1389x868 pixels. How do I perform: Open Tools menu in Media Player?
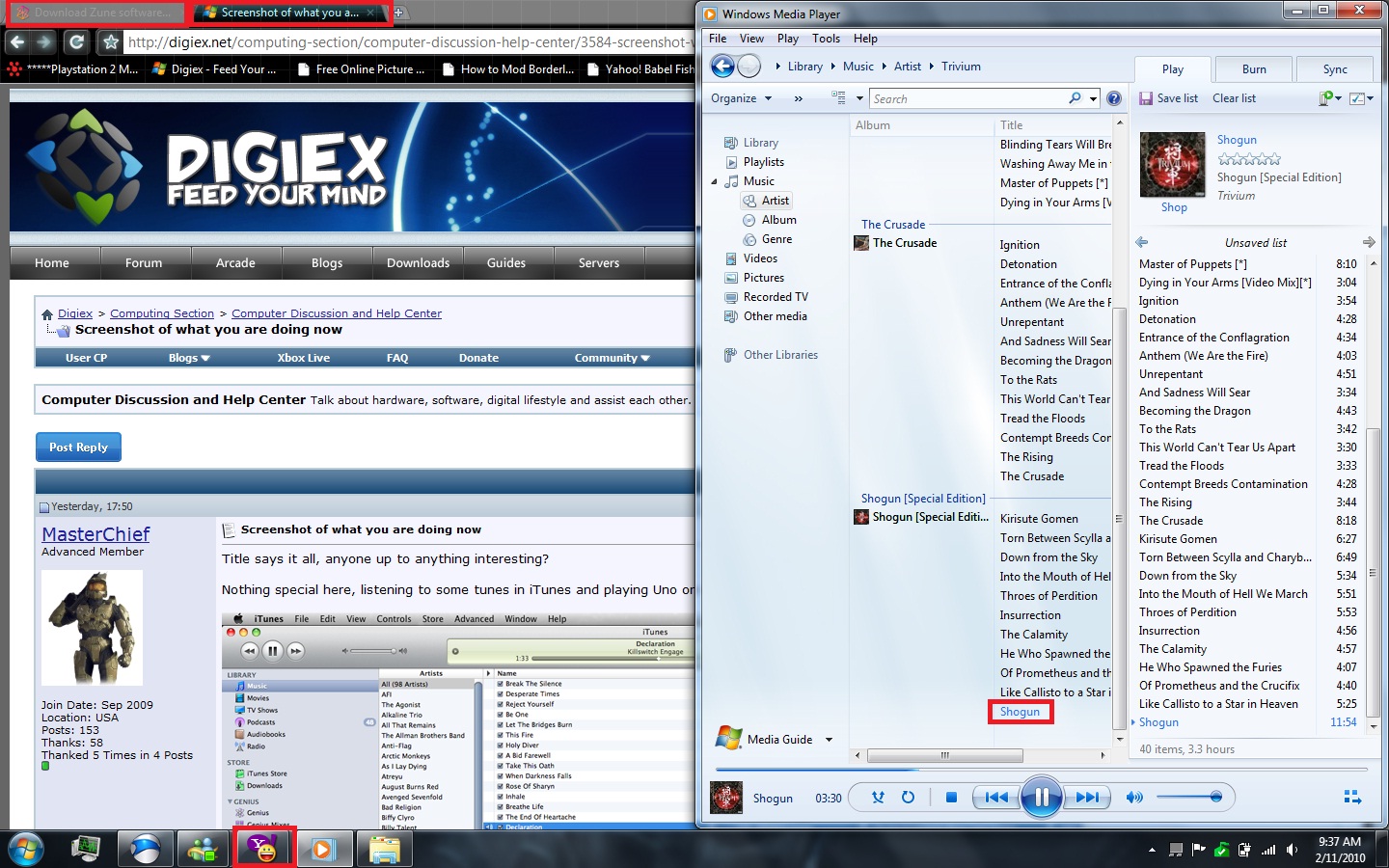coord(826,39)
